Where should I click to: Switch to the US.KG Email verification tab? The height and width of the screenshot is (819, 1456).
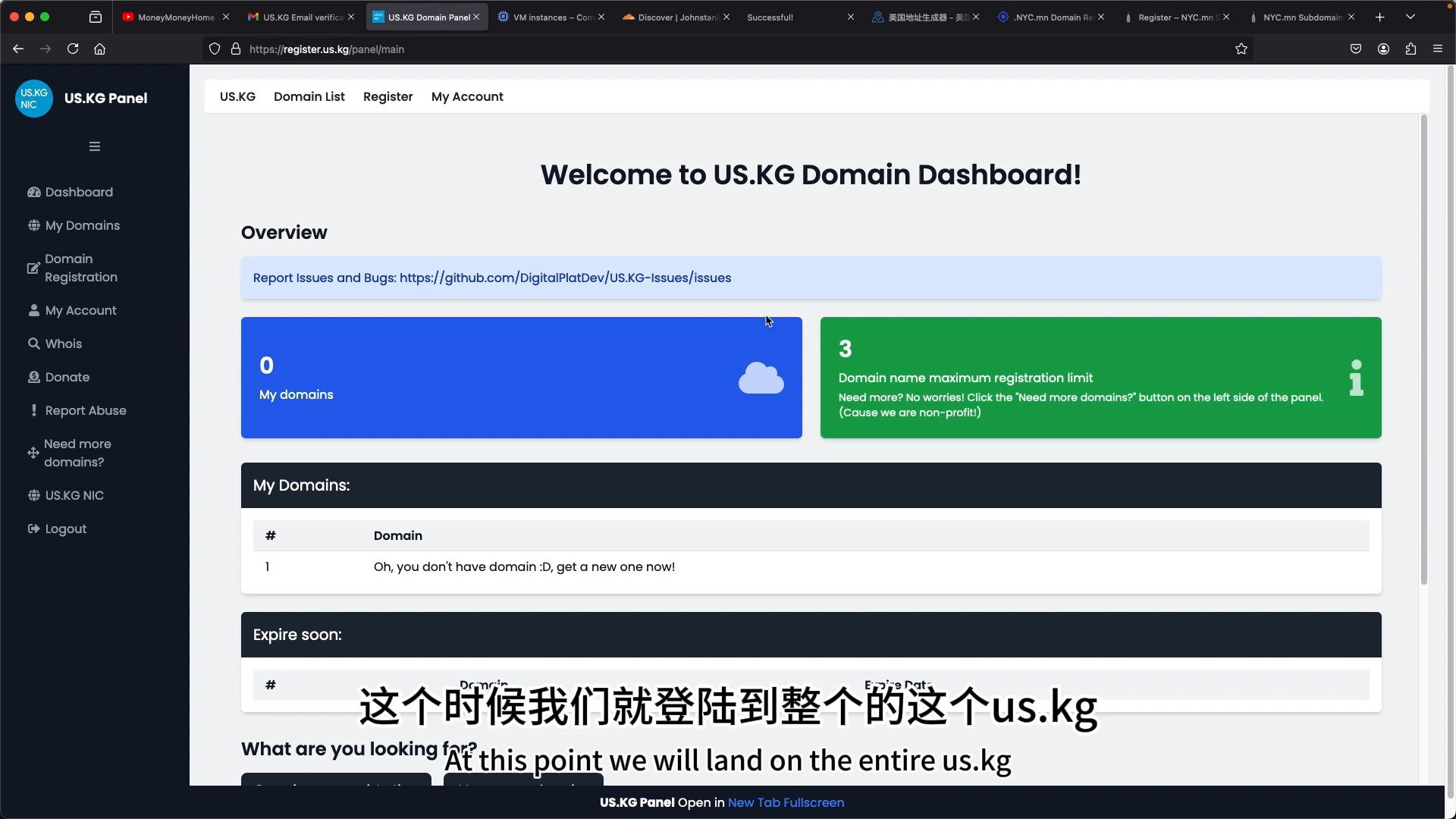tap(302, 17)
